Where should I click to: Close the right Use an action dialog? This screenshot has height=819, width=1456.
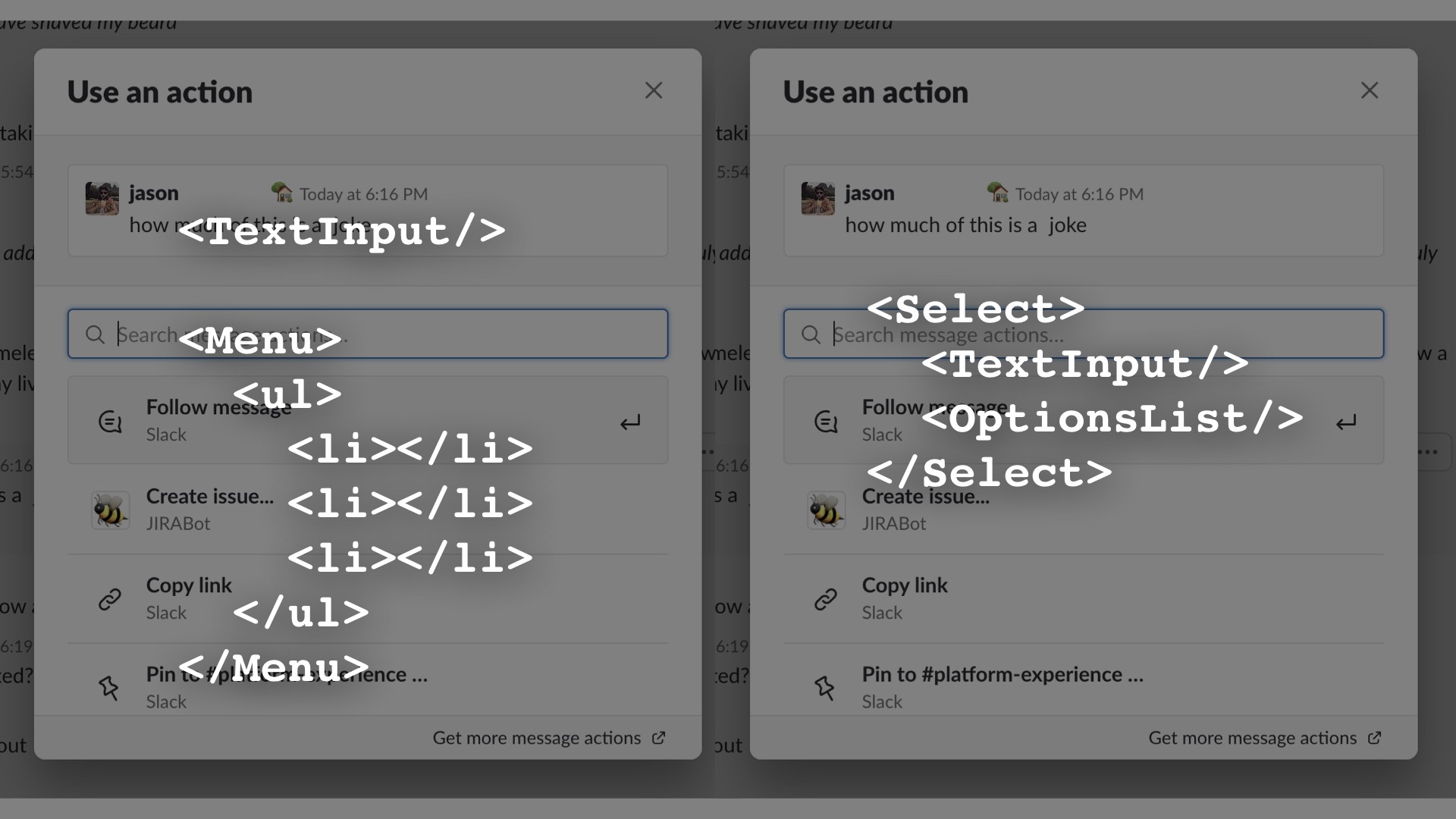(1370, 90)
